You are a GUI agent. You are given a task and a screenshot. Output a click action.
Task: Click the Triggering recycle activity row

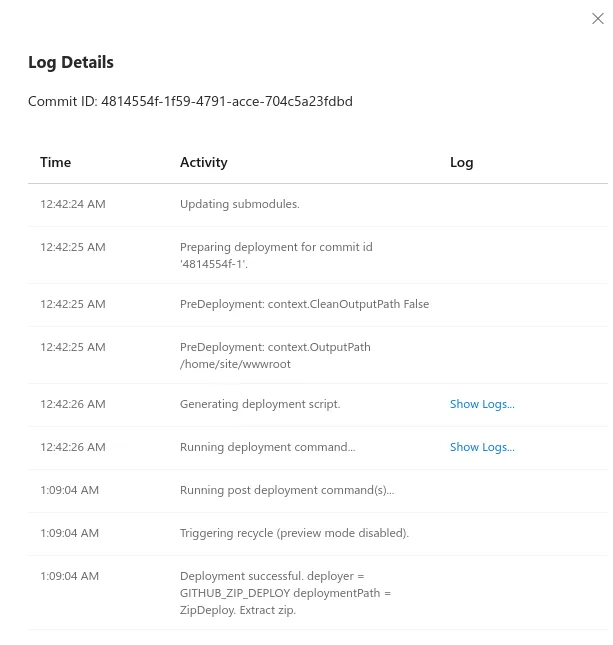pos(318,534)
